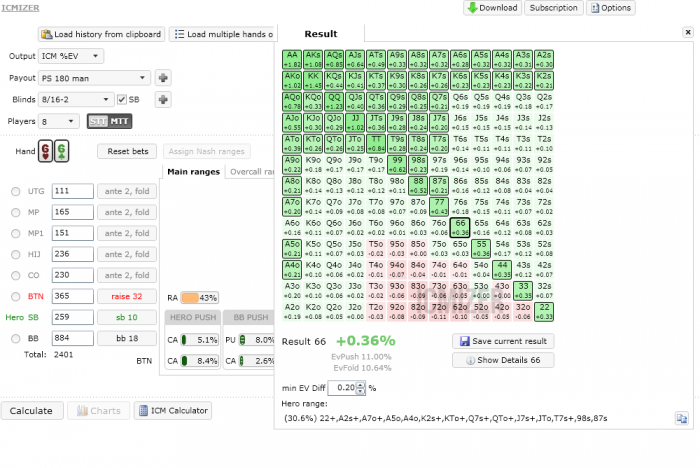The image size is (700, 468).
Task: Click UTG ante 2, fold button
Action: coord(127,192)
